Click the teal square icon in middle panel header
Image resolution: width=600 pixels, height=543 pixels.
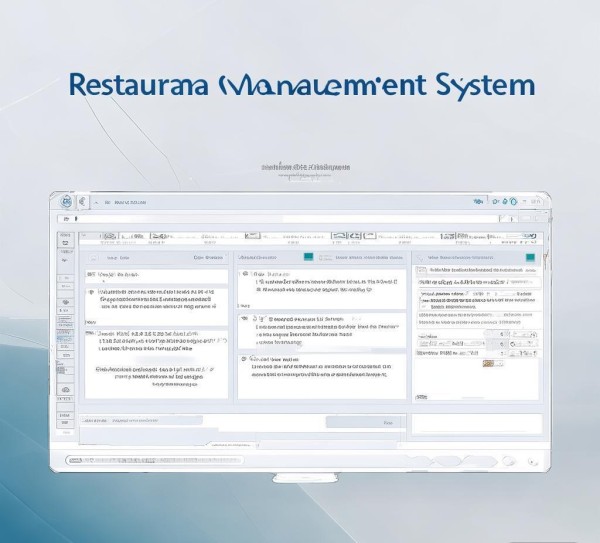pyautogui.click(x=308, y=257)
